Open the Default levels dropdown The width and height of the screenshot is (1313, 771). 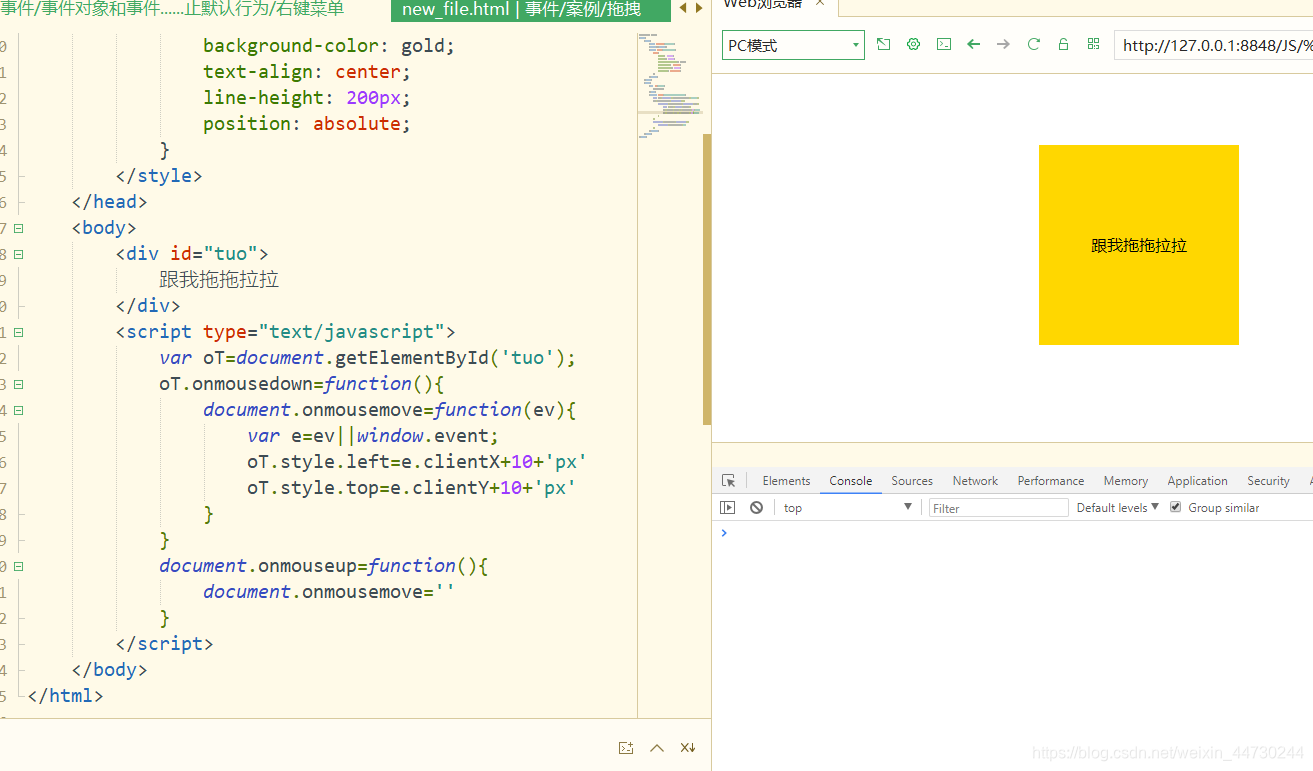1117,508
